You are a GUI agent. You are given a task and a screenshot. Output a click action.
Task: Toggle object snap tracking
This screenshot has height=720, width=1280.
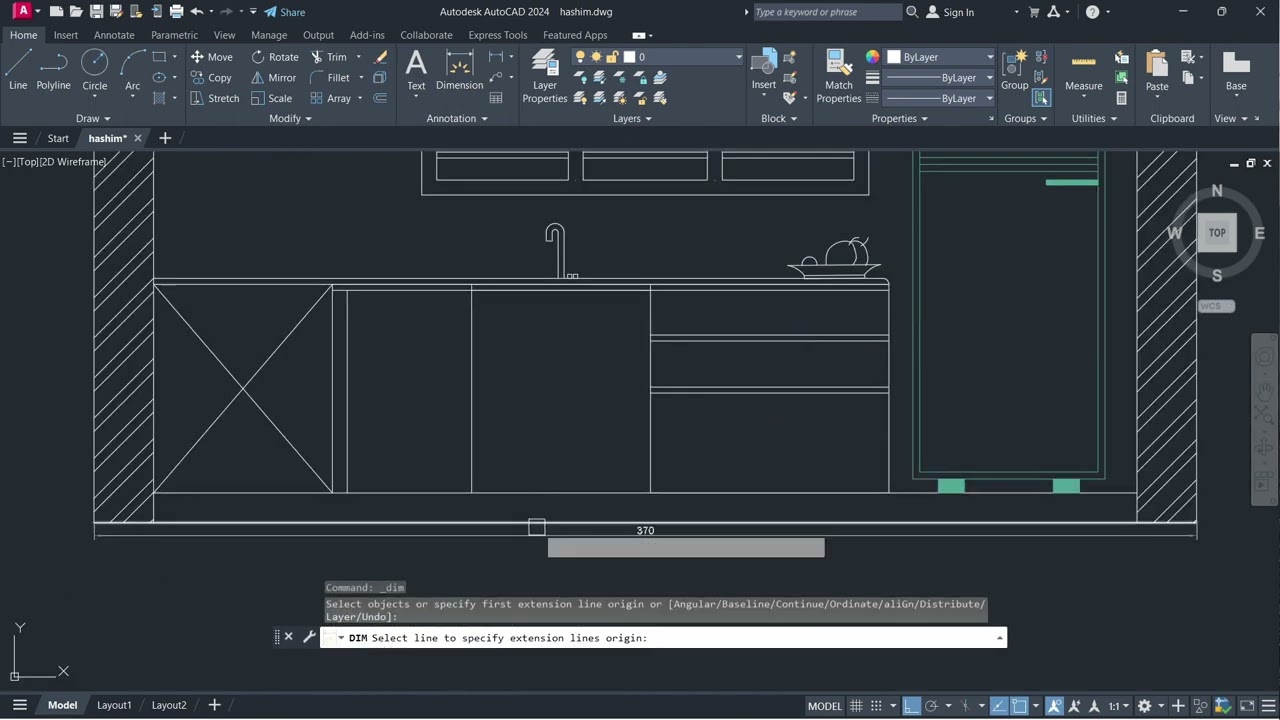tap(999, 706)
